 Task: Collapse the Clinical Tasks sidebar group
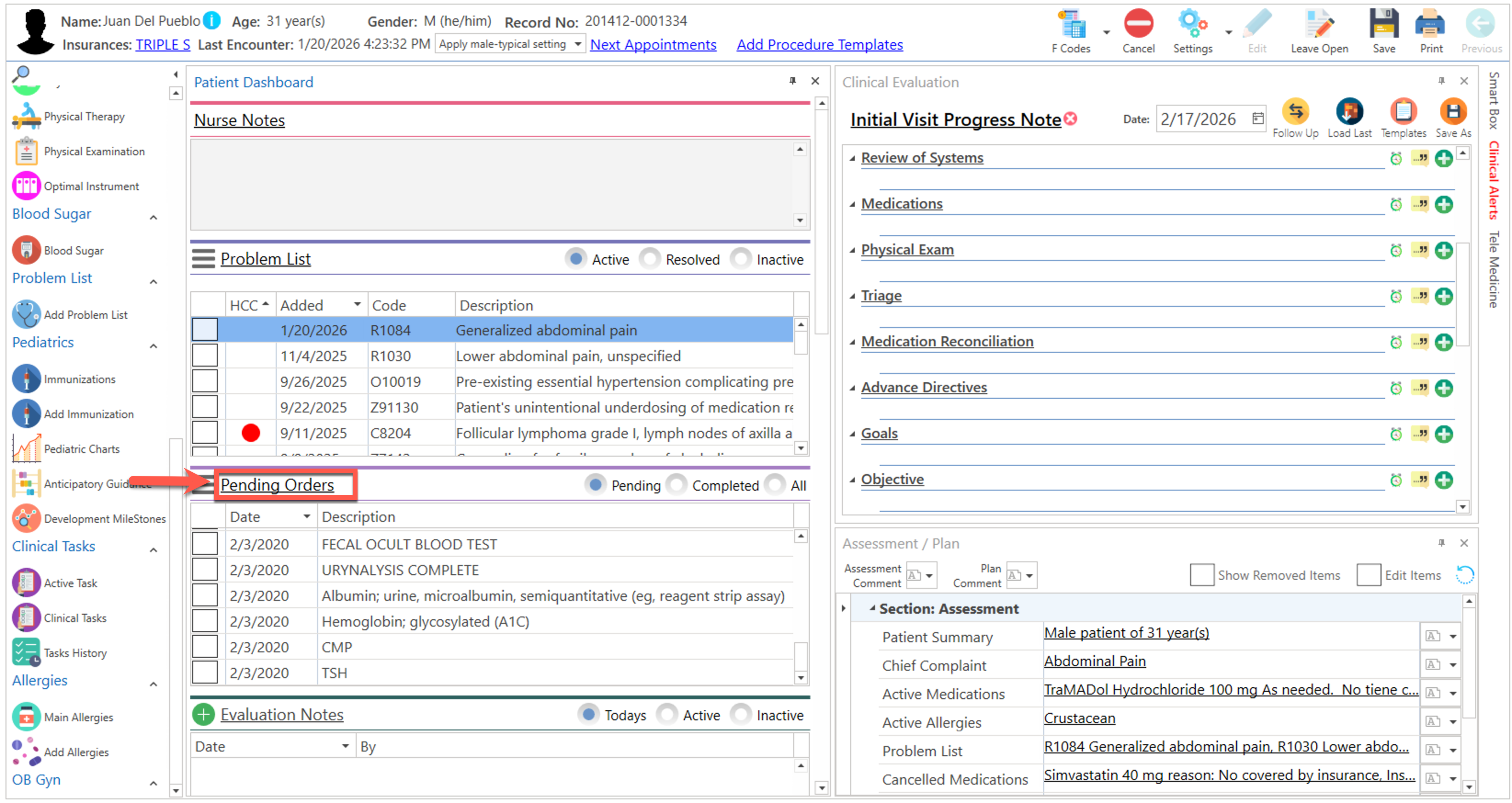[x=153, y=549]
